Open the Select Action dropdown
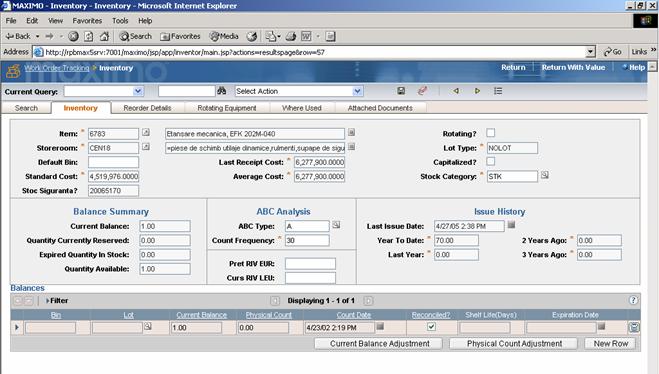The width and height of the screenshot is (659, 374). point(357,91)
